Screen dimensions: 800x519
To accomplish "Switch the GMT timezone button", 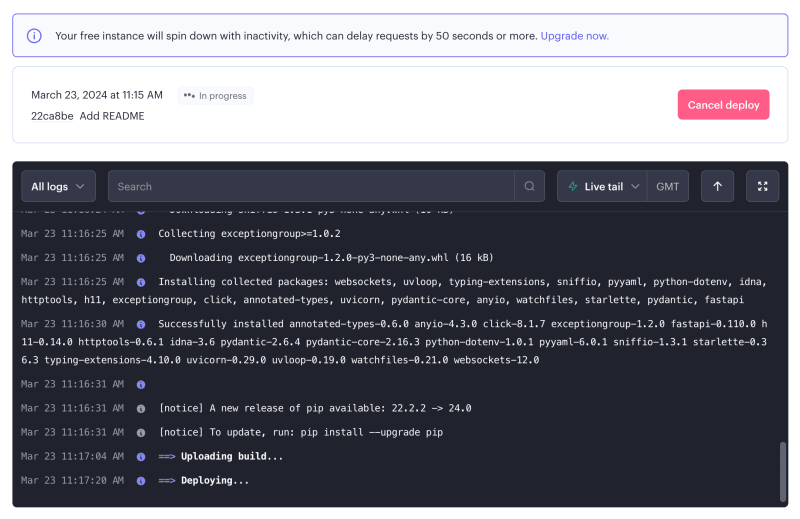I will [668, 186].
